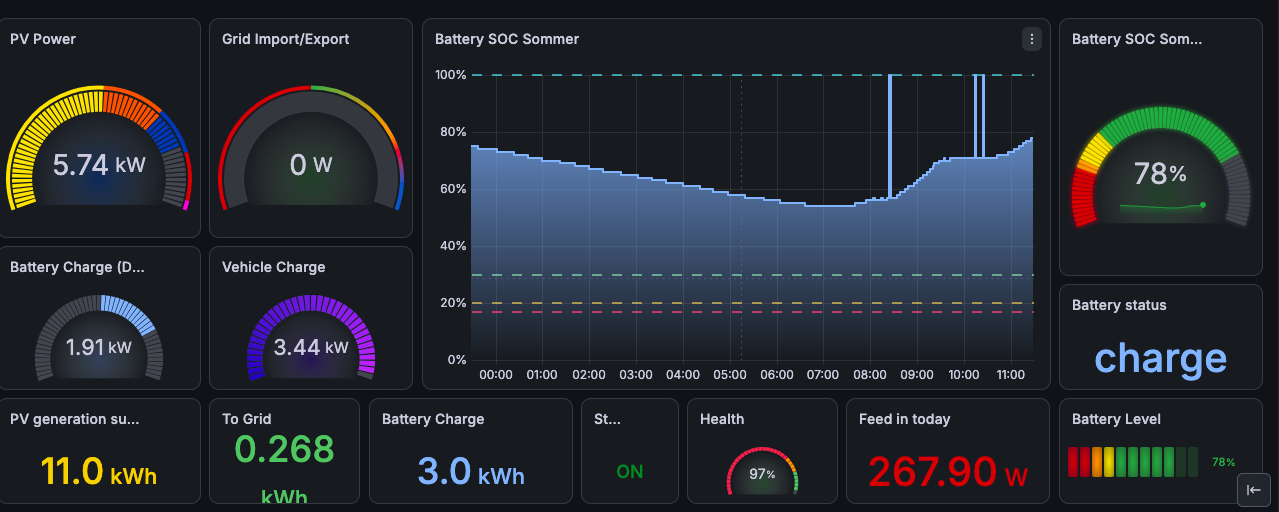Click the 05:00 time axis label
The width and height of the screenshot is (1279, 512).
pos(730,375)
